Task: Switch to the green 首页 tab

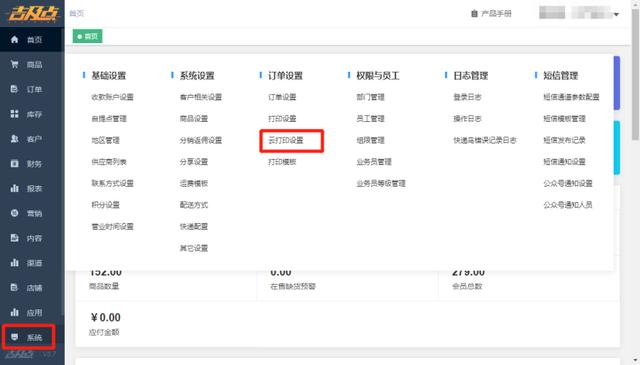Action: click(x=87, y=36)
